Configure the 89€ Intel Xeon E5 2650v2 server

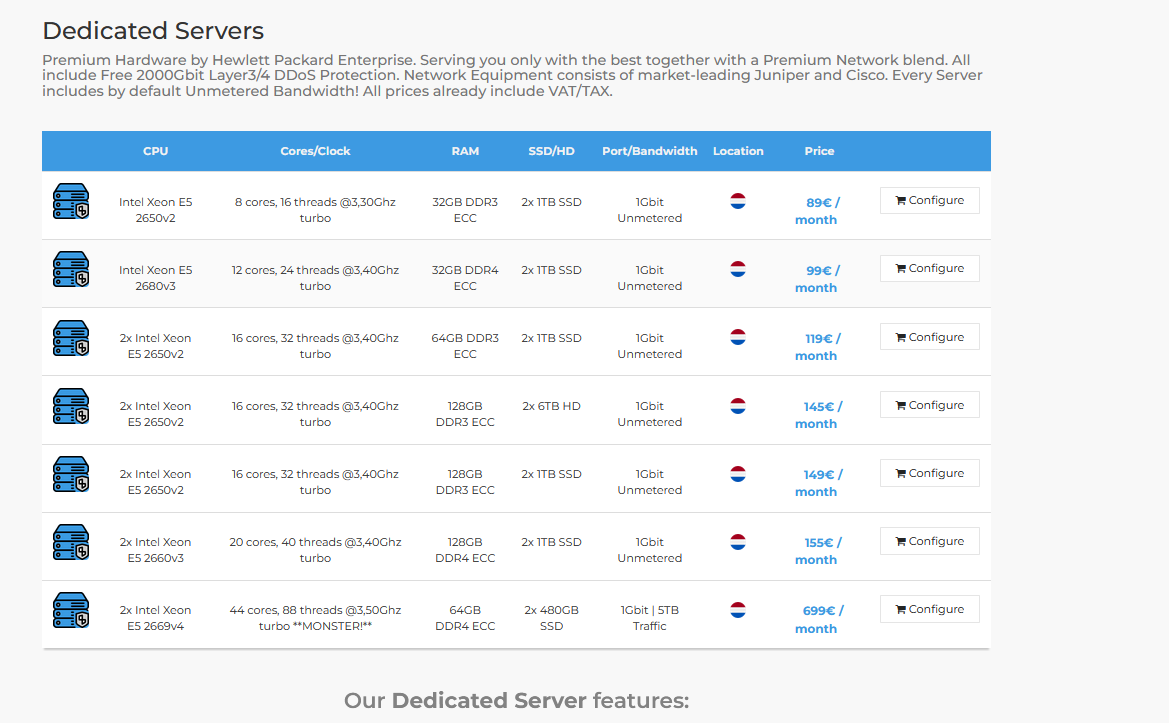tap(930, 201)
